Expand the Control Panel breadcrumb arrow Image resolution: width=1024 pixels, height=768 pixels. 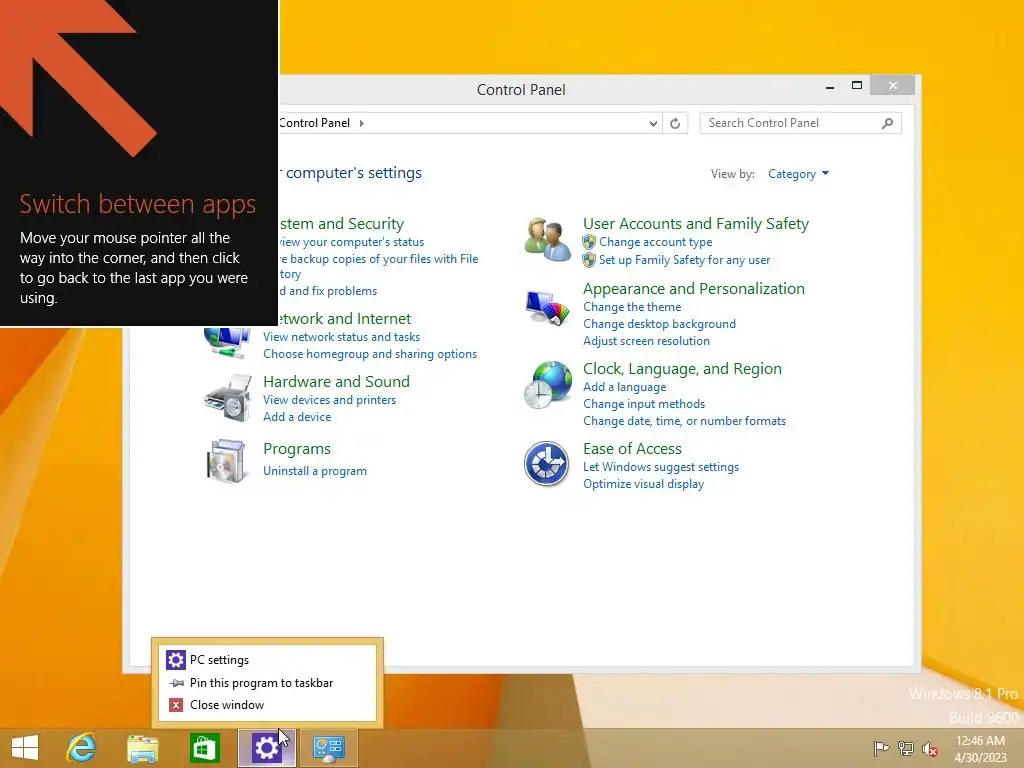[x=362, y=123]
